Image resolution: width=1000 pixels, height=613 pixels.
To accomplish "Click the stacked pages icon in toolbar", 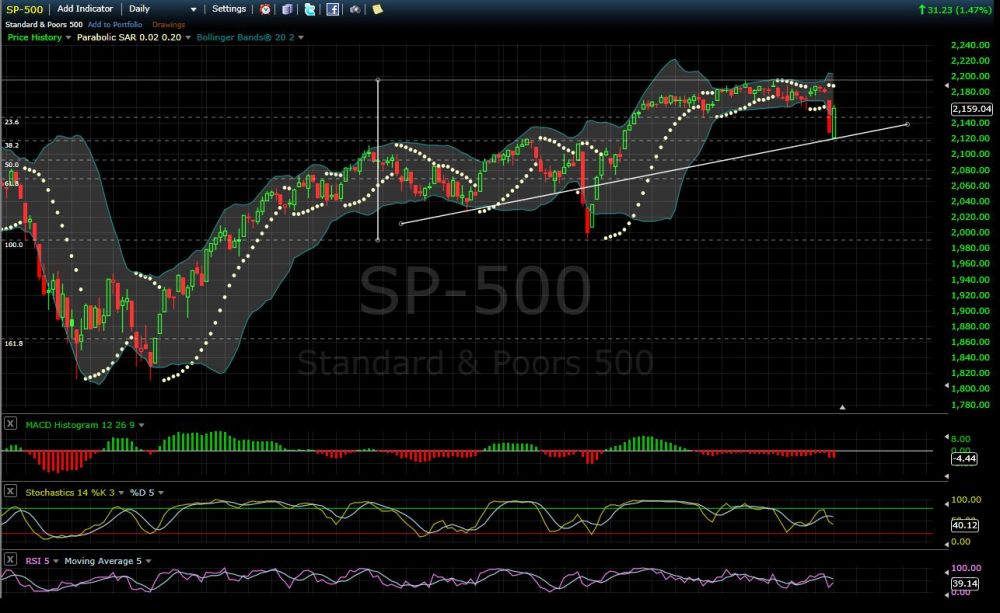I will pos(287,9).
